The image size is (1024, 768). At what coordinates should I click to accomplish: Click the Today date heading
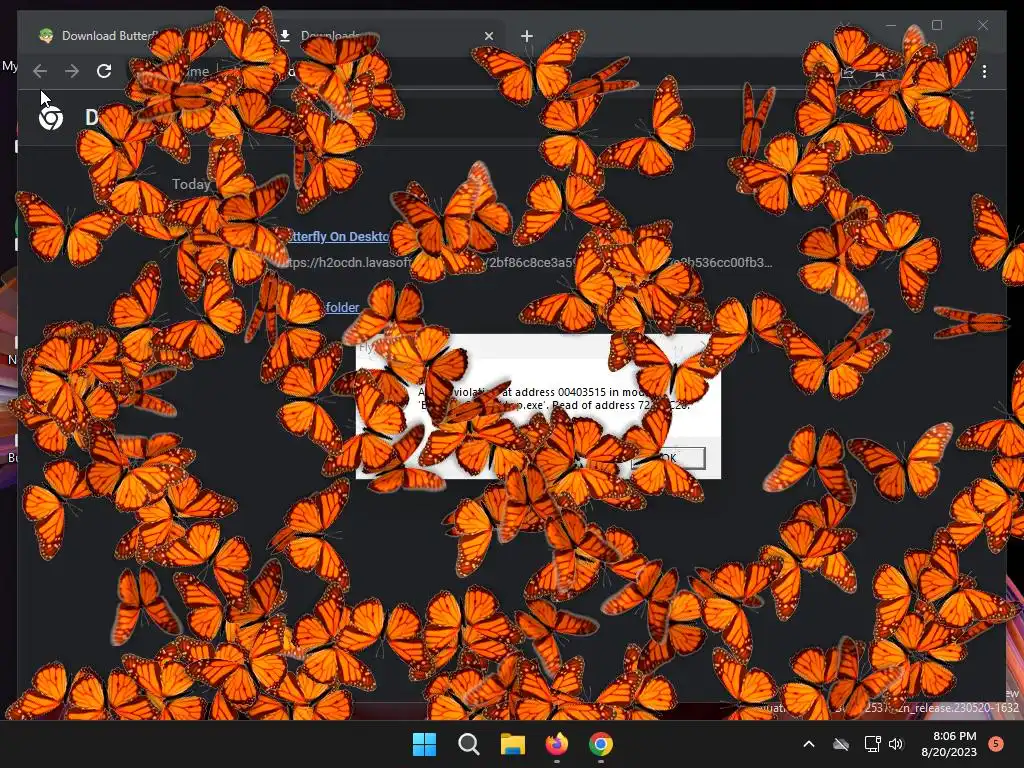tap(191, 184)
